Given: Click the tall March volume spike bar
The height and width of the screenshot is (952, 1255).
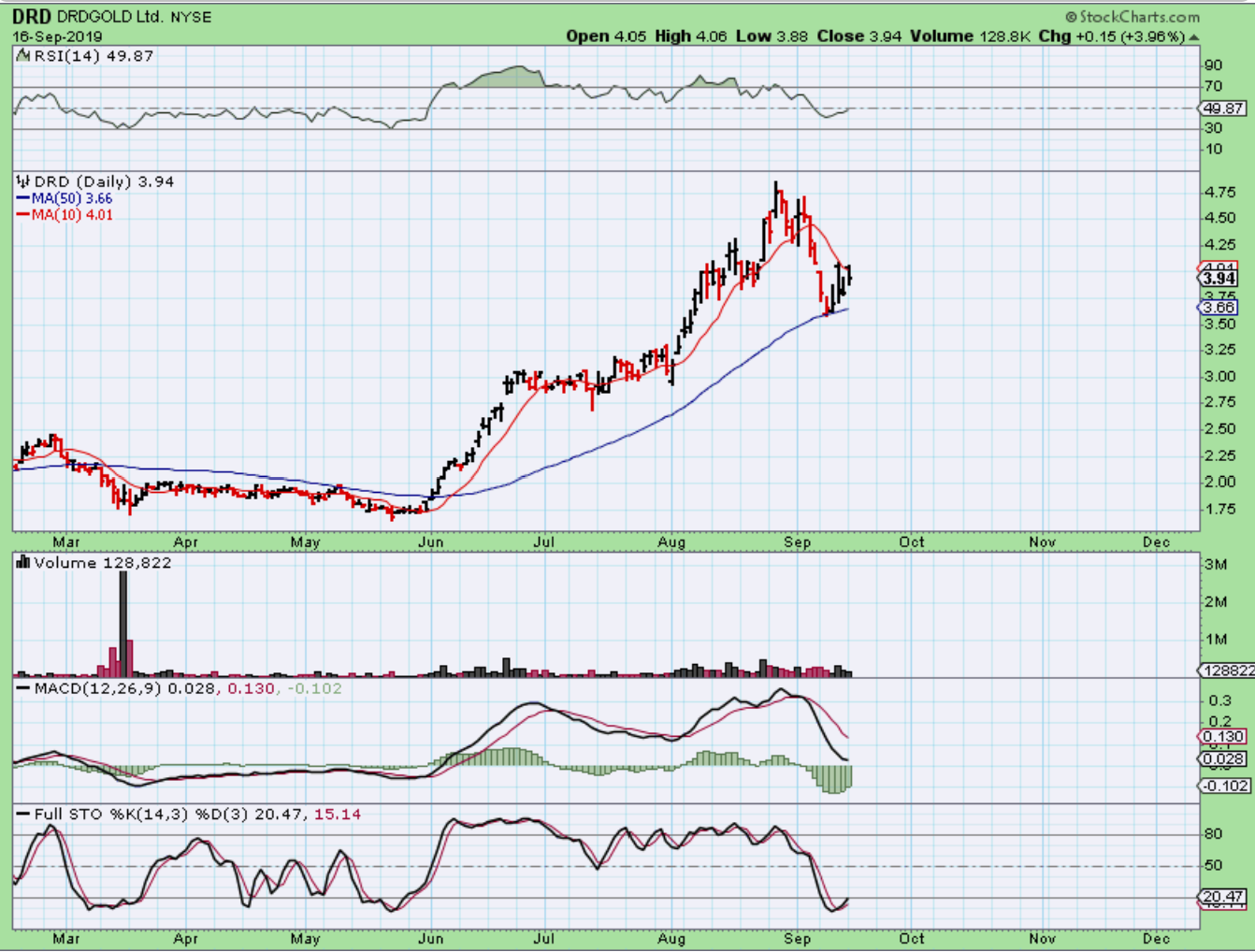Looking at the screenshot, I should click(123, 623).
